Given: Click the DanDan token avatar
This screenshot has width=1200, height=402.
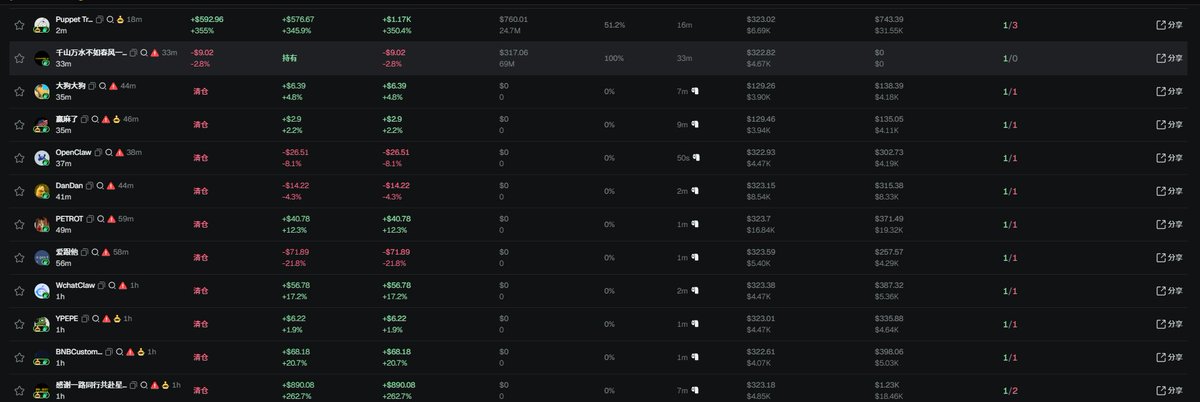Looking at the screenshot, I should click(42, 191).
